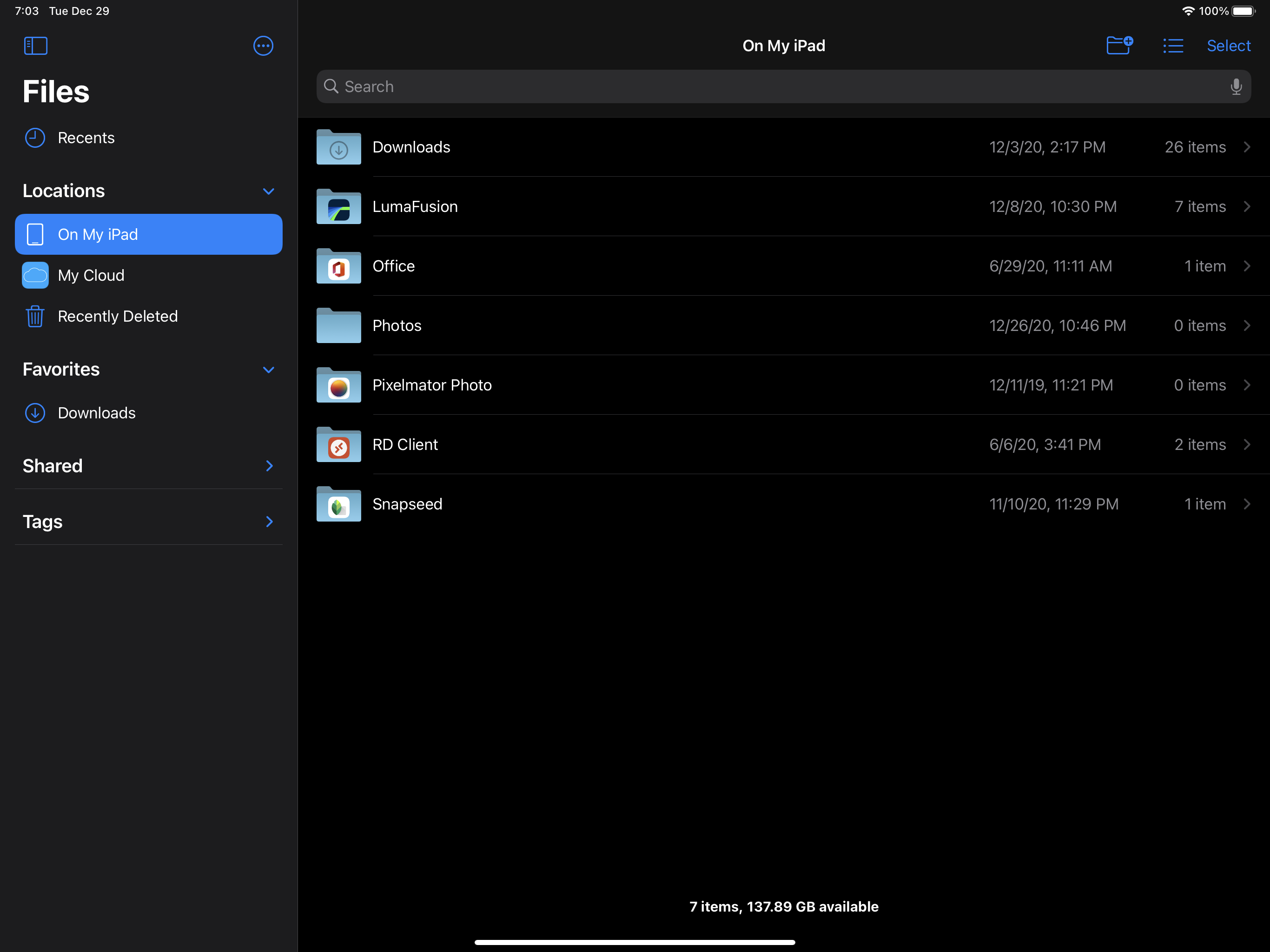
Task: Open Recents in sidebar
Action: (148, 138)
